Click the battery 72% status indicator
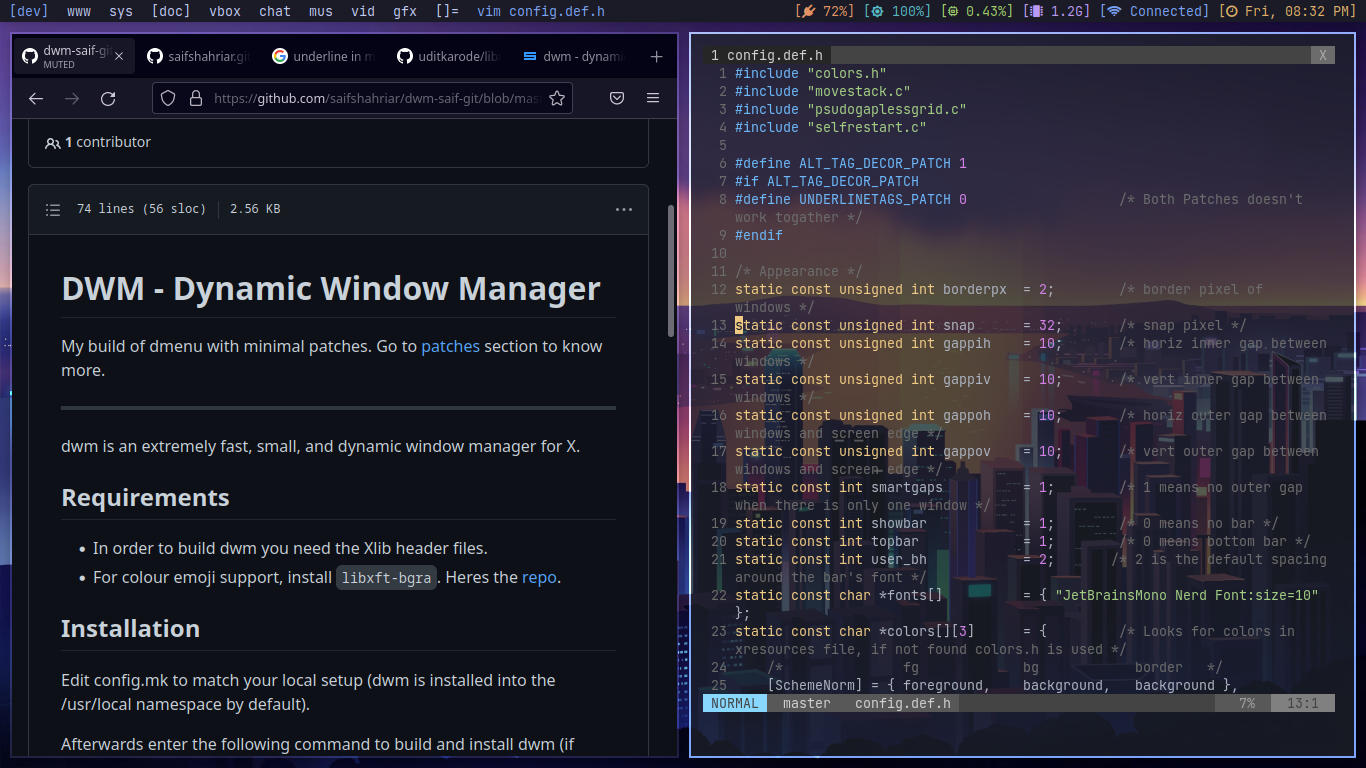This screenshot has height=768, width=1366. tap(826, 11)
